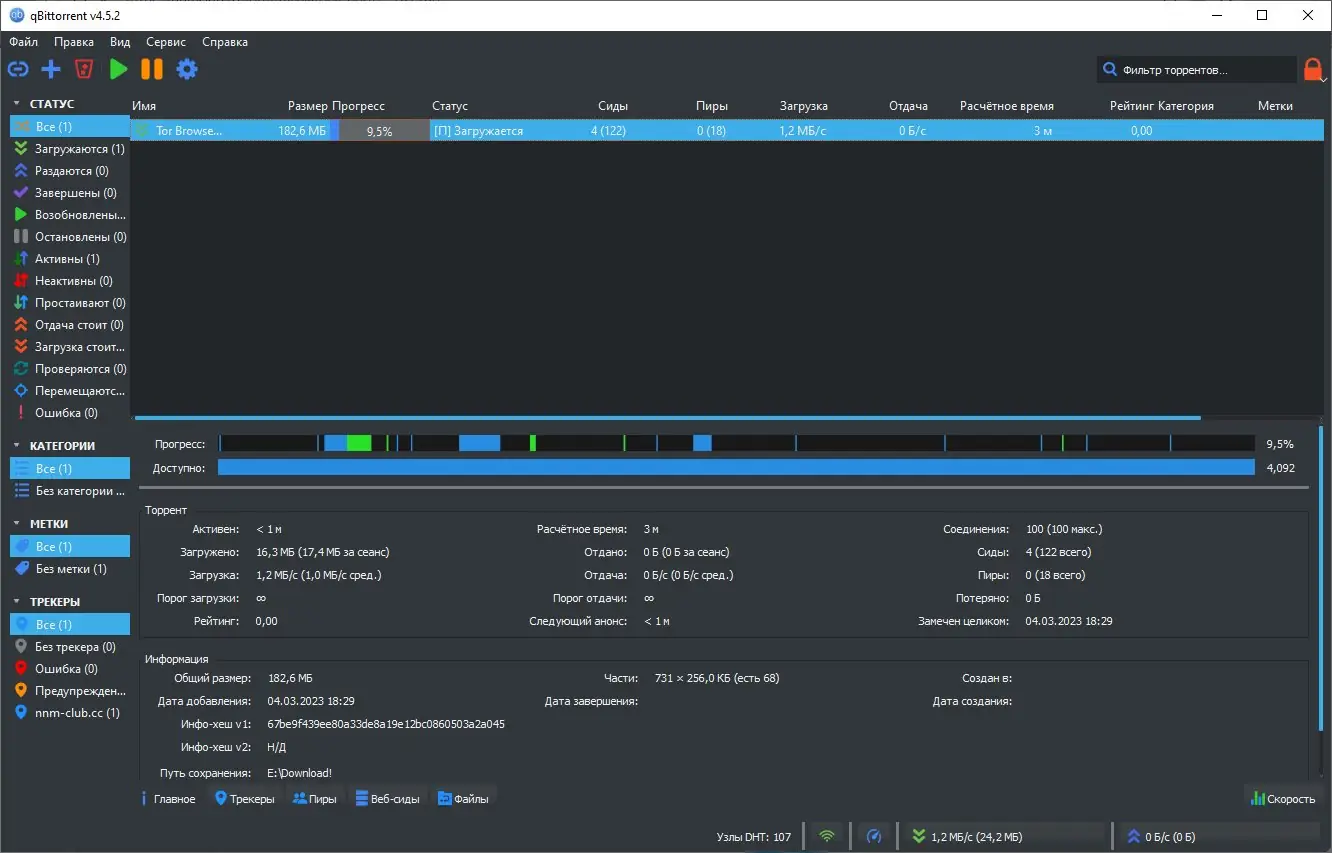
Task: Click the add torrent link icon
Action: 18,69
